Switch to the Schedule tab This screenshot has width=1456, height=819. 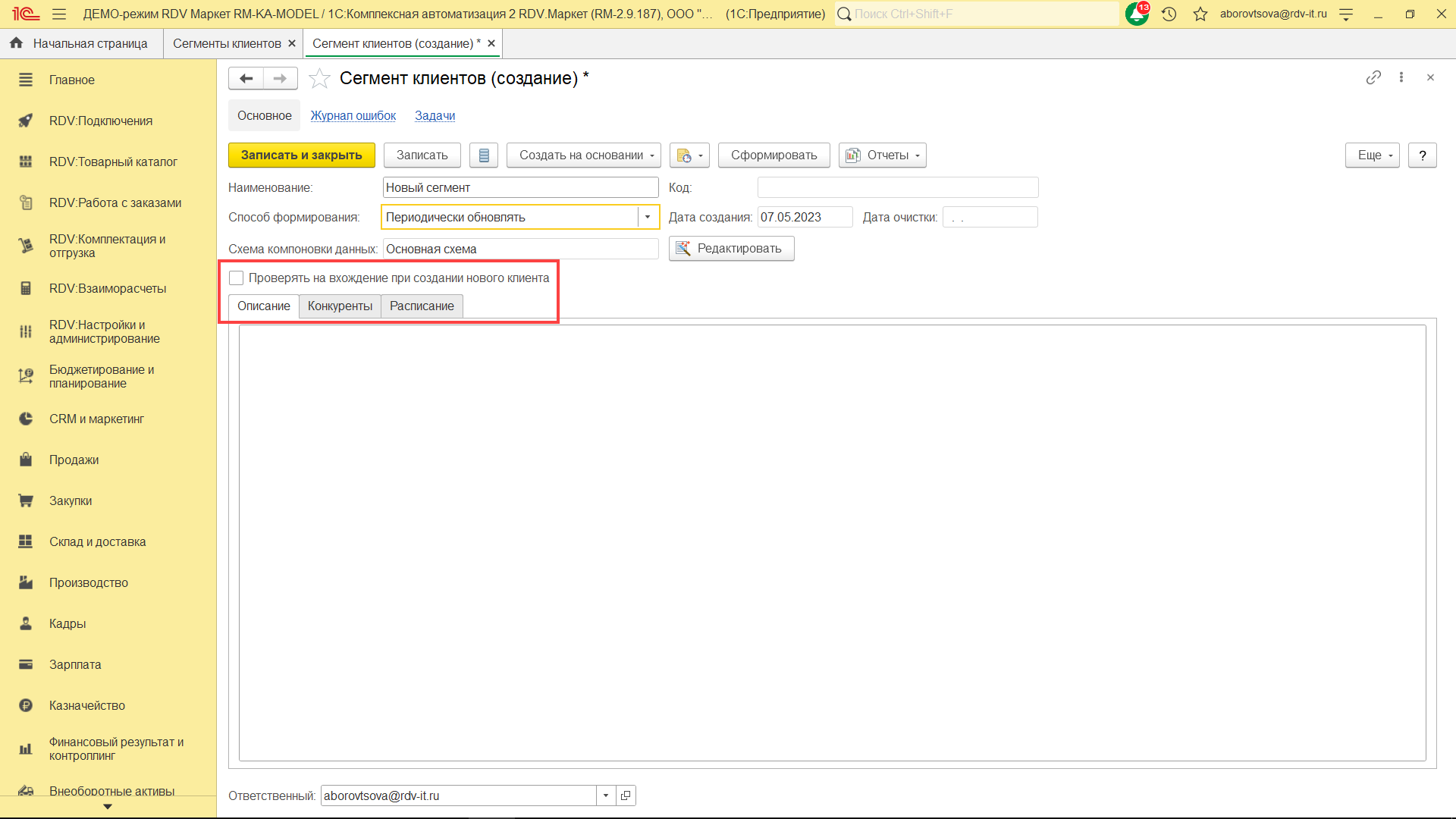pos(422,306)
